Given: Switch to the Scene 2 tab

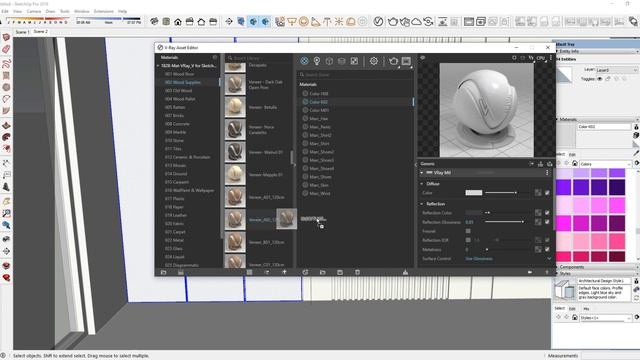Looking at the screenshot, I should tap(40, 31).
